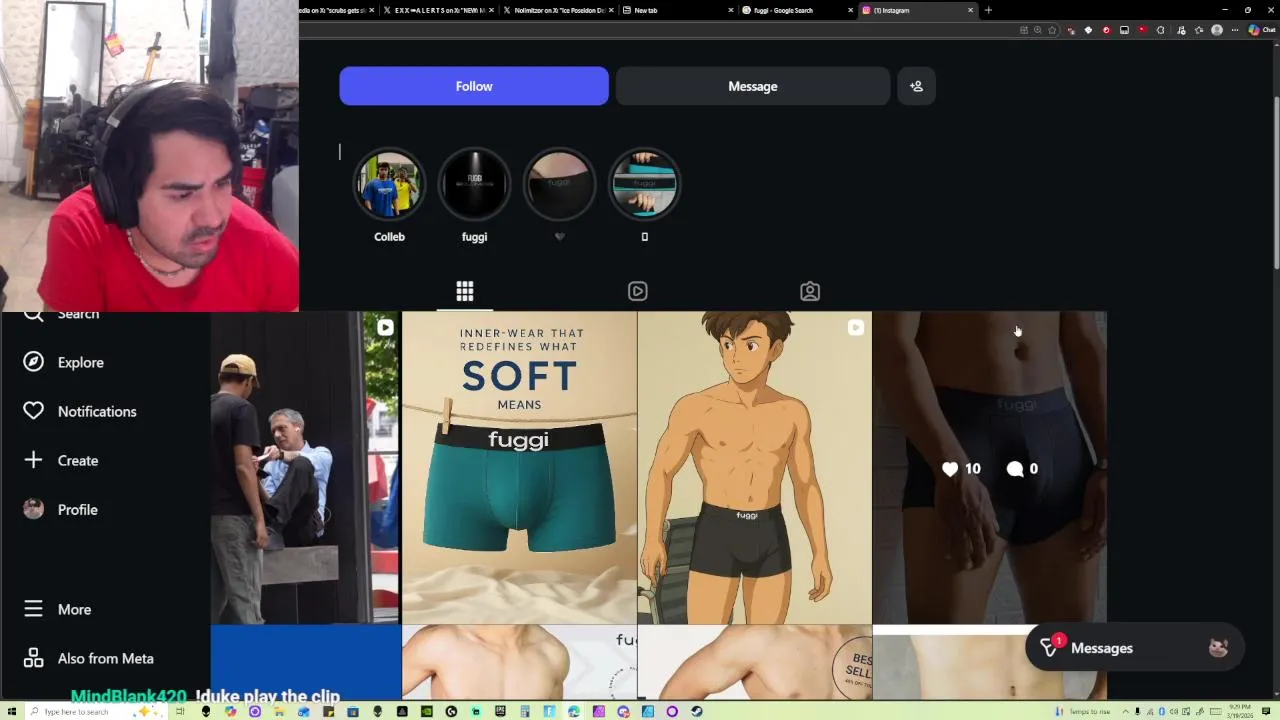Click the Profile avatar icon in sidebar
Viewport: 1280px width, 720px height.
coord(34,509)
